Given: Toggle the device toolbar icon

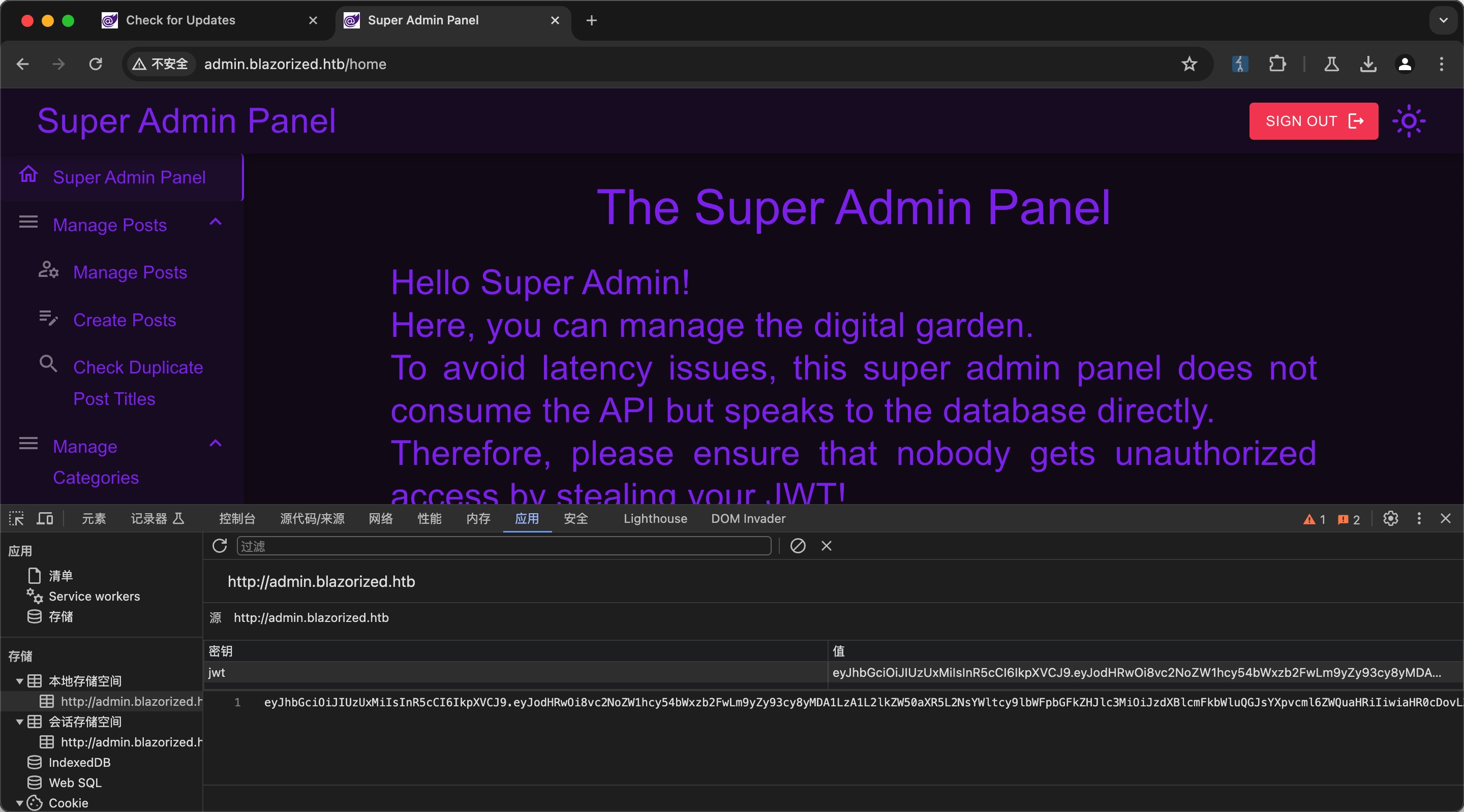Looking at the screenshot, I should pos(45,518).
